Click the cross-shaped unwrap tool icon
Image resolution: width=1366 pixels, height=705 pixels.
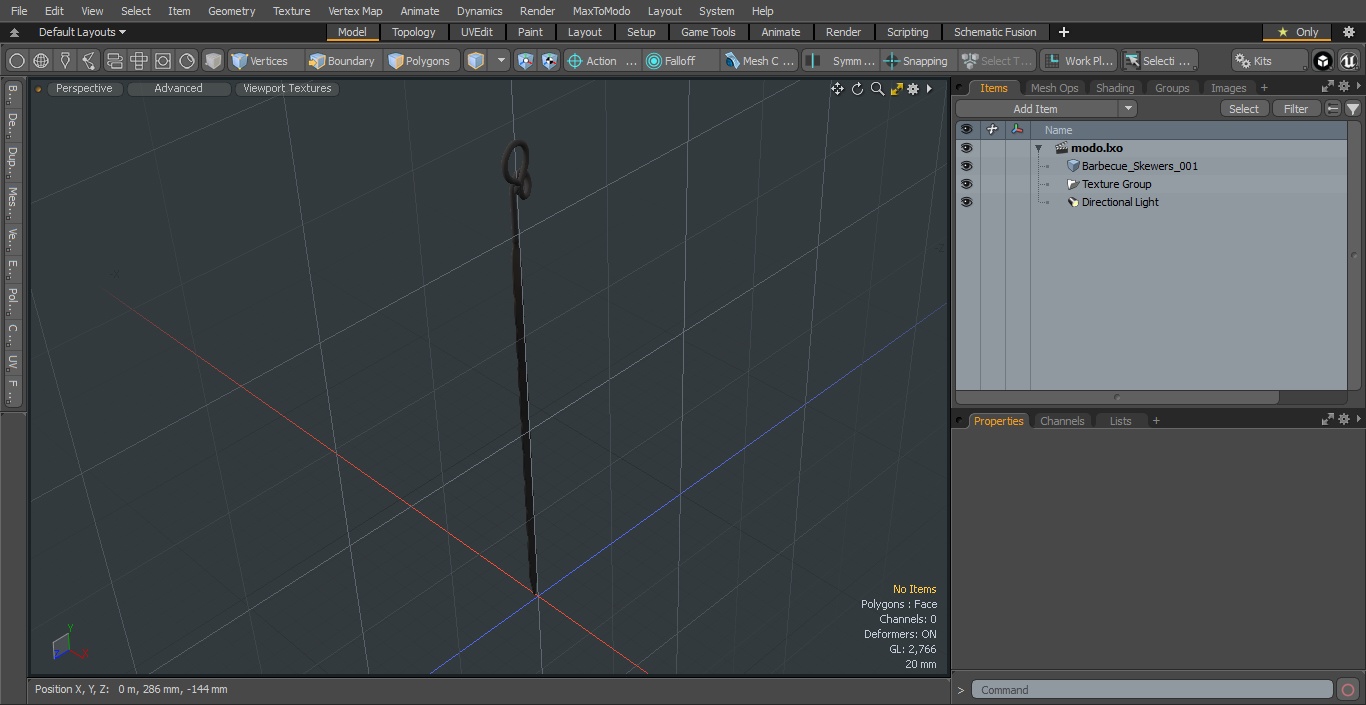click(x=139, y=61)
